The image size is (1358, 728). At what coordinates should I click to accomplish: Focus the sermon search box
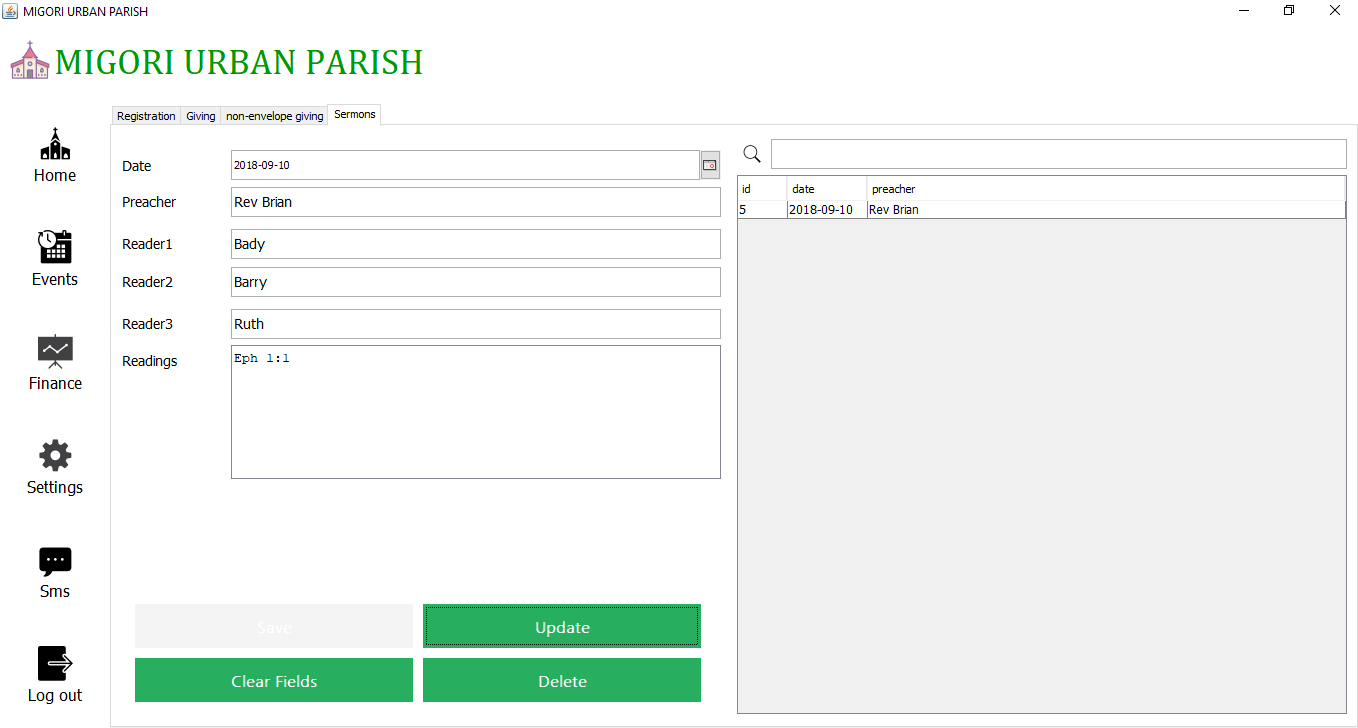1058,154
